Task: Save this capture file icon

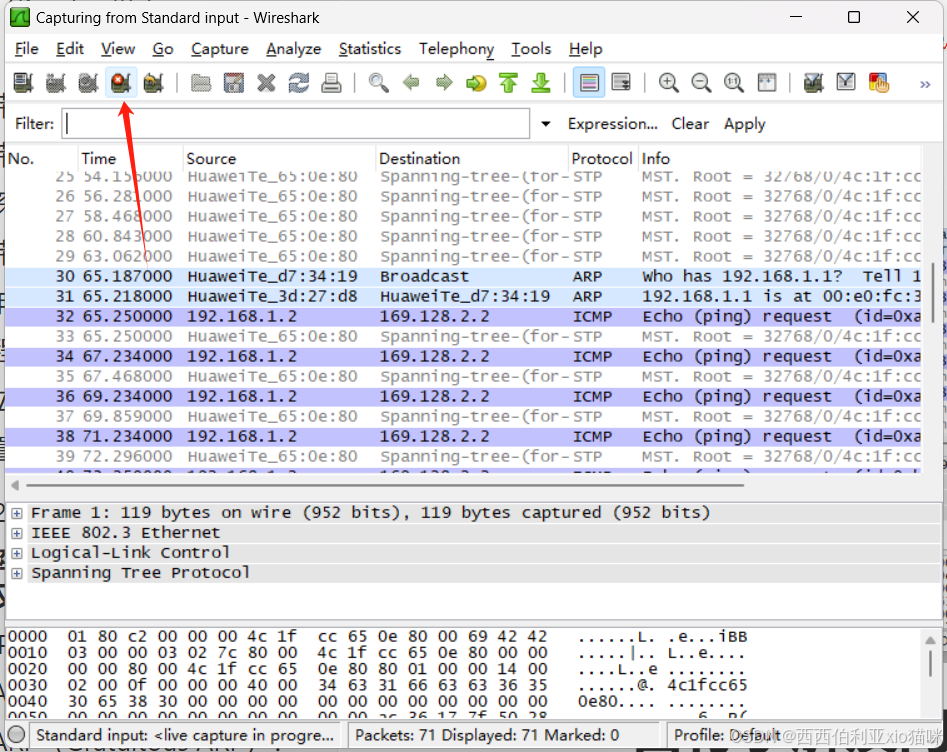Action: tap(233, 82)
